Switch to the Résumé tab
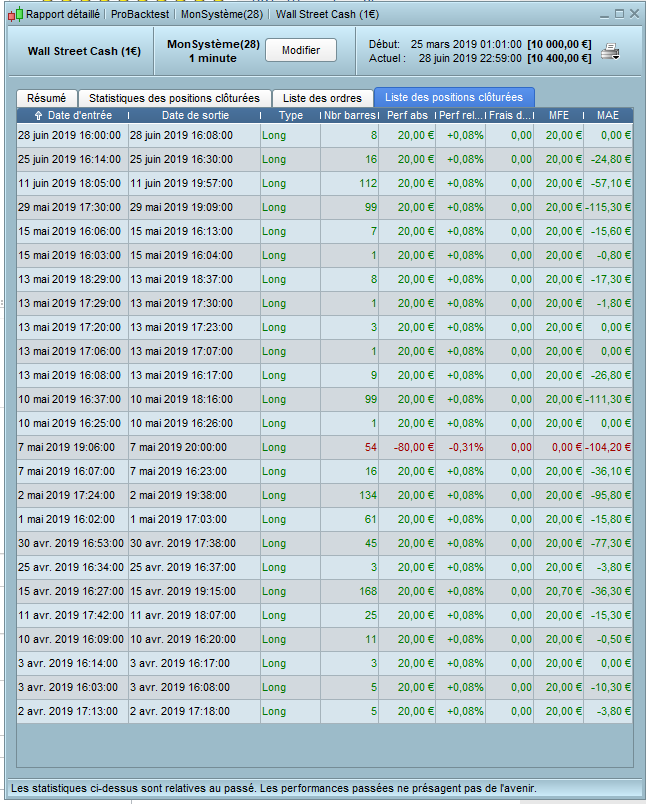646x804 pixels. coord(46,98)
